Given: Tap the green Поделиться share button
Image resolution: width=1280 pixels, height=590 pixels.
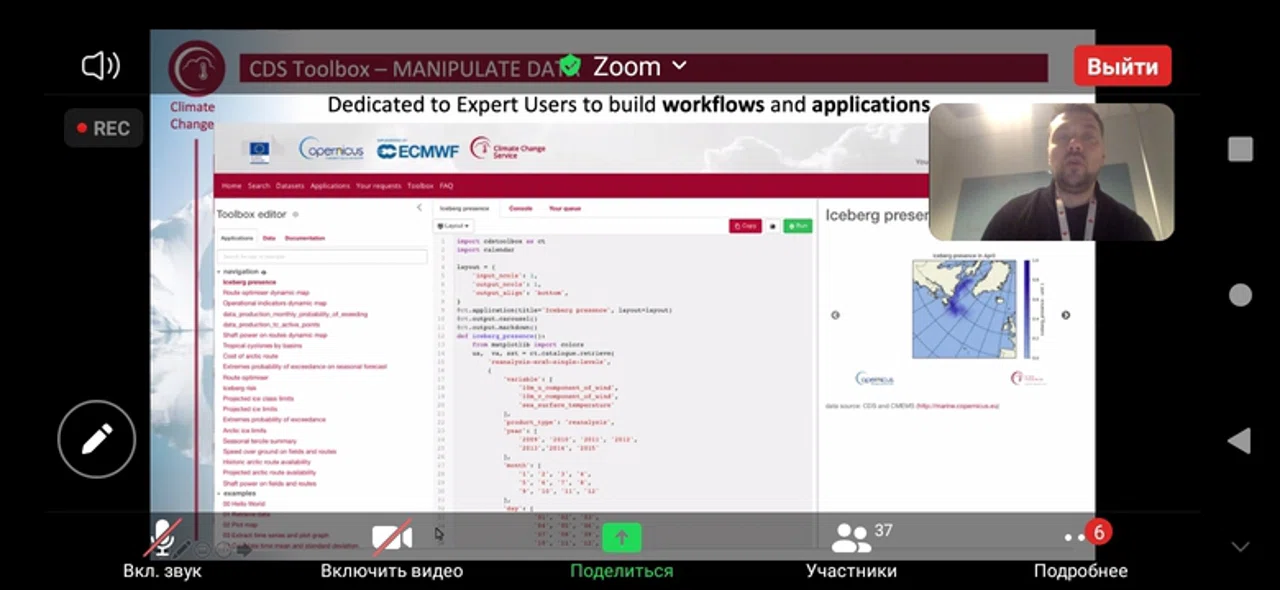Looking at the screenshot, I should [621, 550].
